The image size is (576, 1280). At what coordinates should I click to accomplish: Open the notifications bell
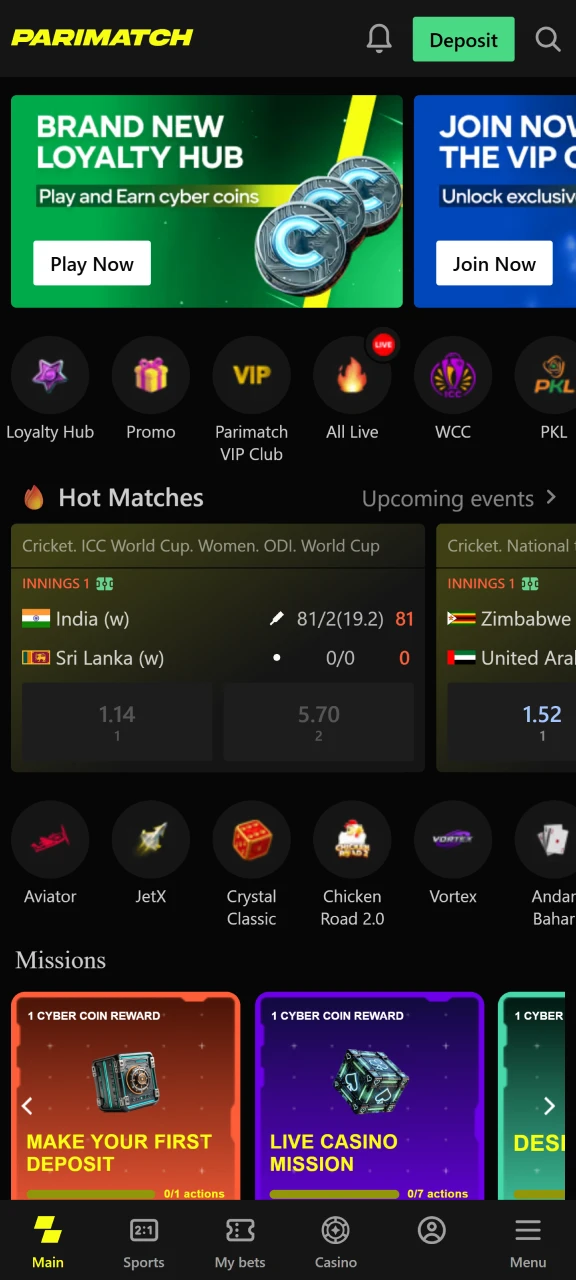pyautogui.click(x=379, y=39)
